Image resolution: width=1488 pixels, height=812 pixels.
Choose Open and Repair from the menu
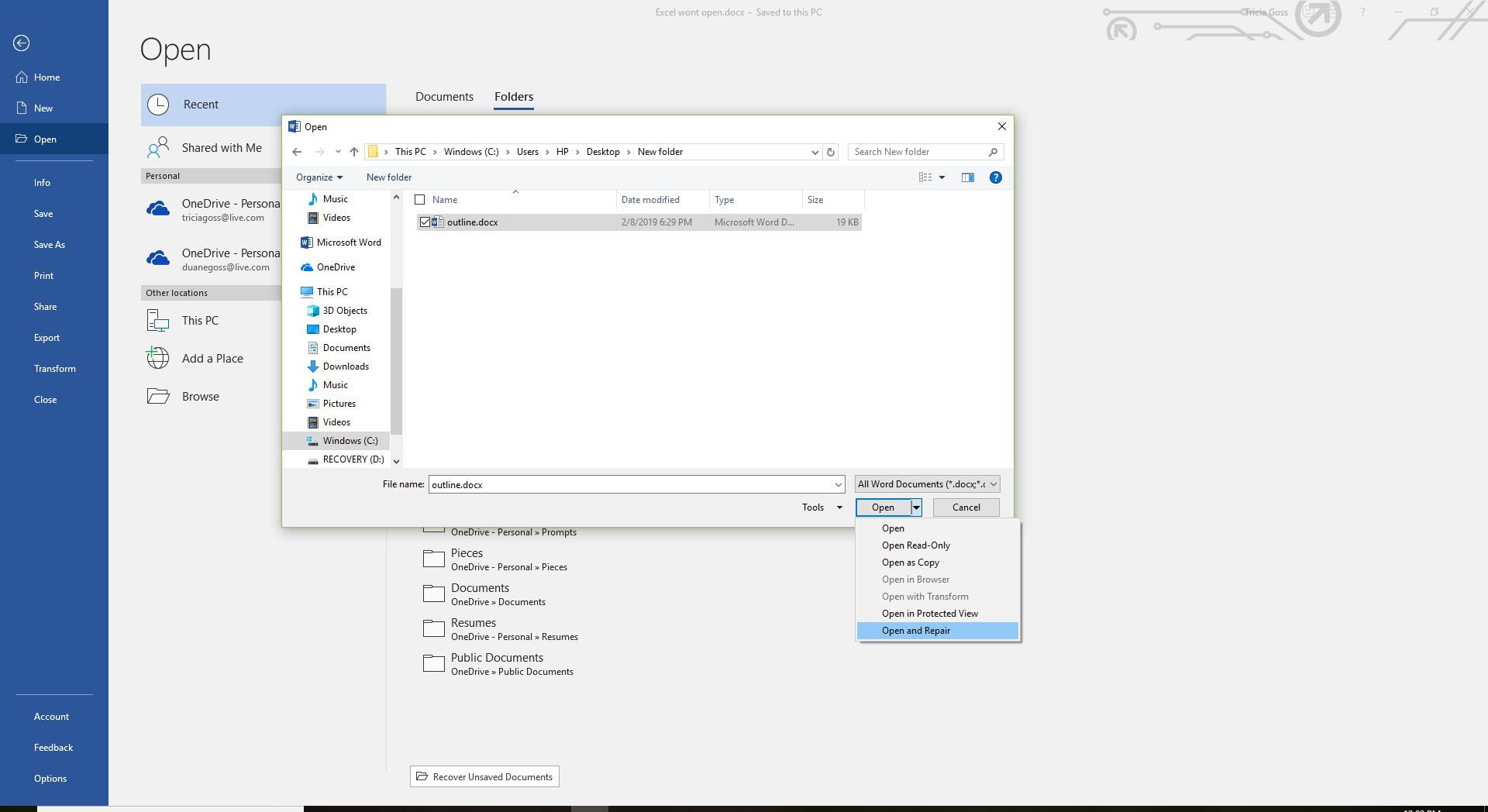click(938, 631)
